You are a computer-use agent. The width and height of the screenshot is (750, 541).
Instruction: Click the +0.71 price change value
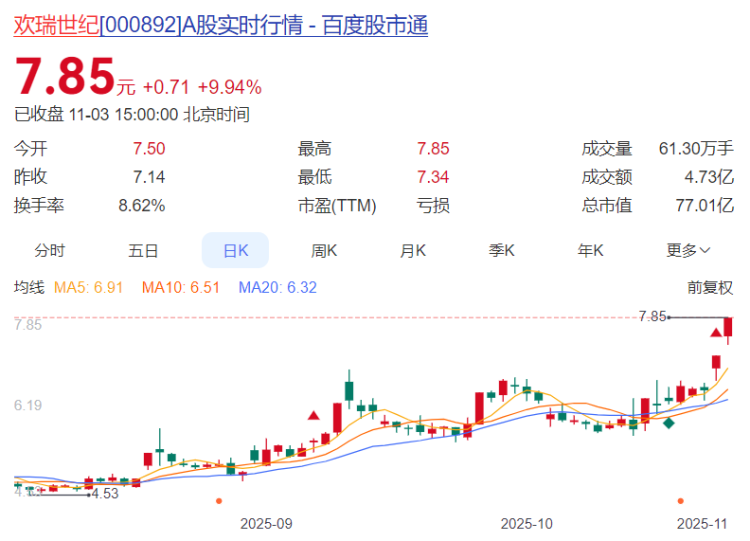(x=166, y=87)
